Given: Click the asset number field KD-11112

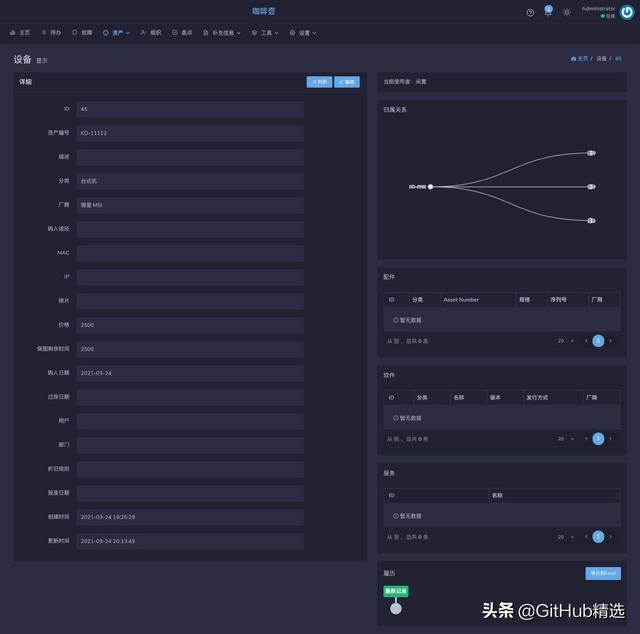Looking at the screenshot, I should tap(190, 133).
